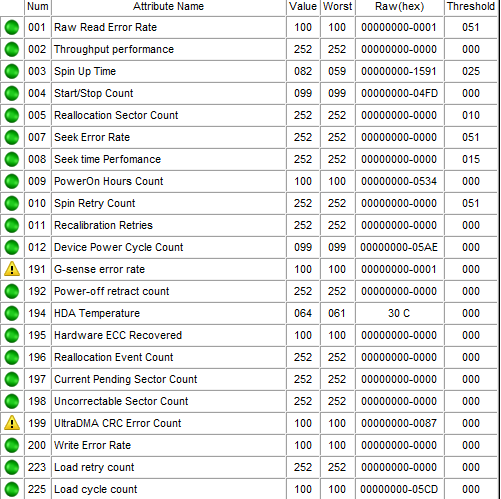
Task: Select the Write Error Rate attribute name
Action: click(x=92, y=445)
